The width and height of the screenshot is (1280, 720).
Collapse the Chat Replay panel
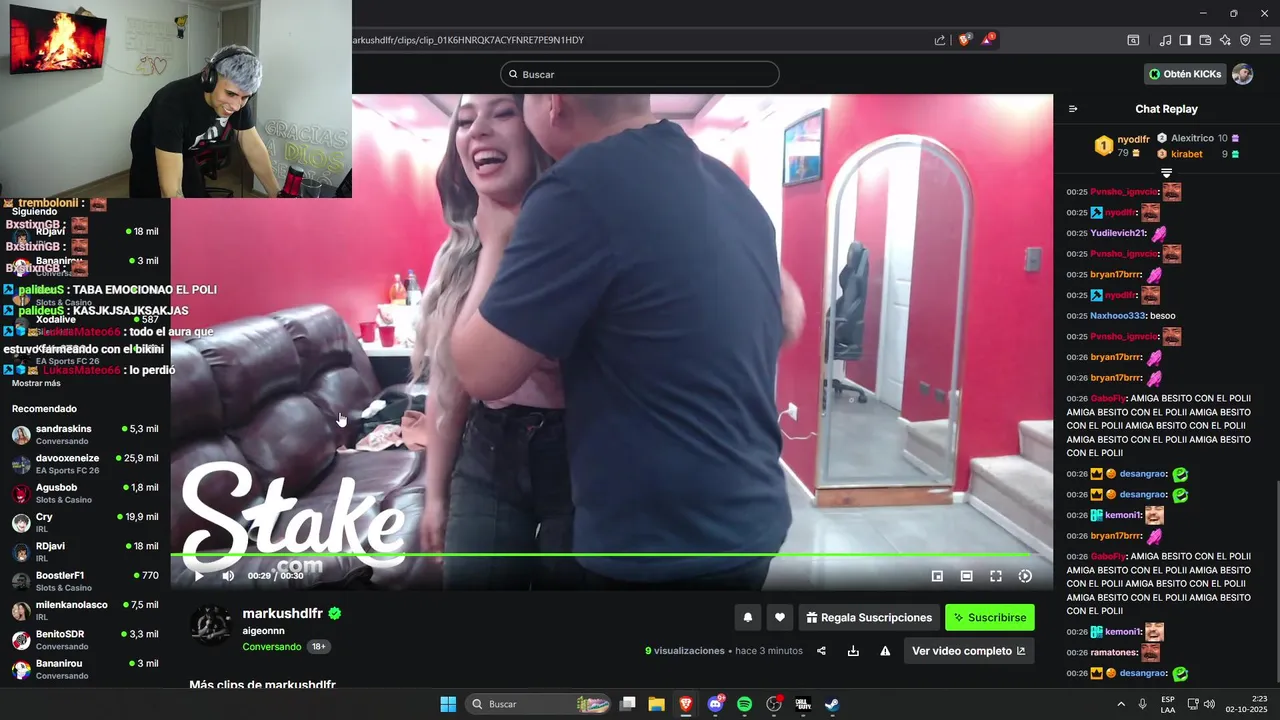click(1073, 109)
